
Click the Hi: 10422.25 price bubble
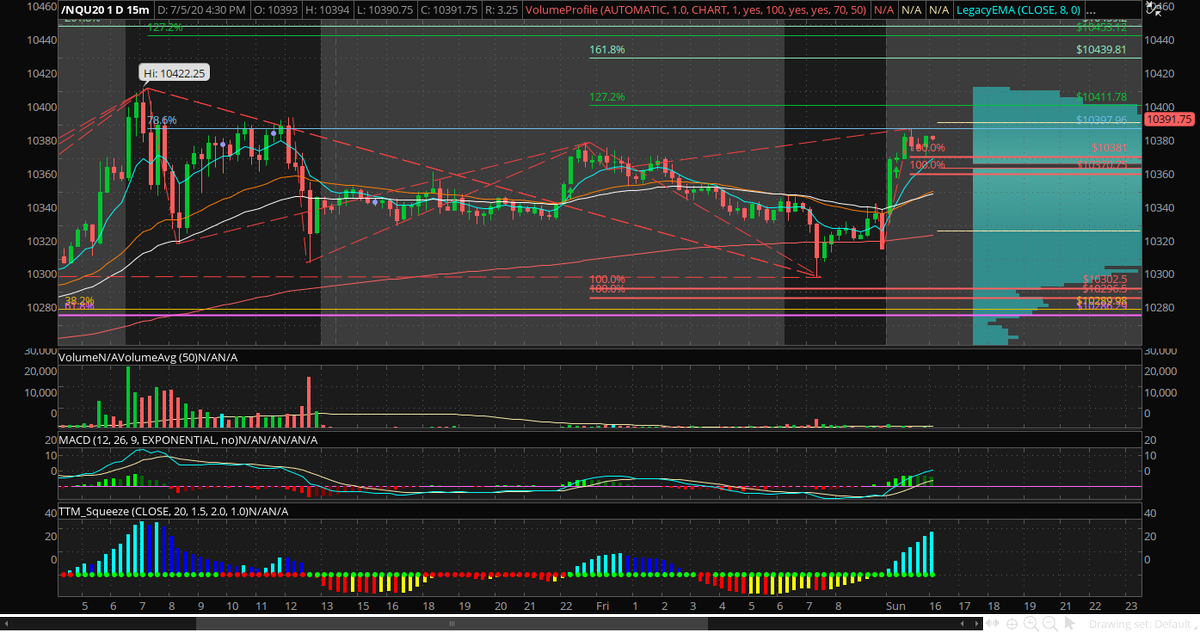coord(173,73)
